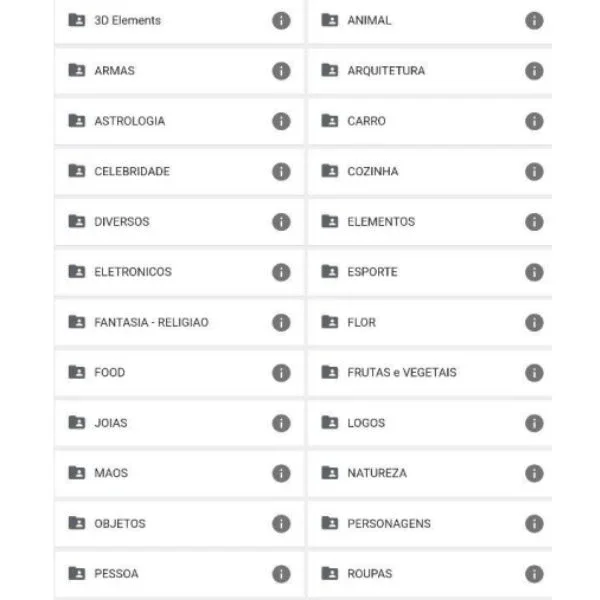View info for ASTROLOGIA folder
Viewport: 600px width, 600px height.
281,121
